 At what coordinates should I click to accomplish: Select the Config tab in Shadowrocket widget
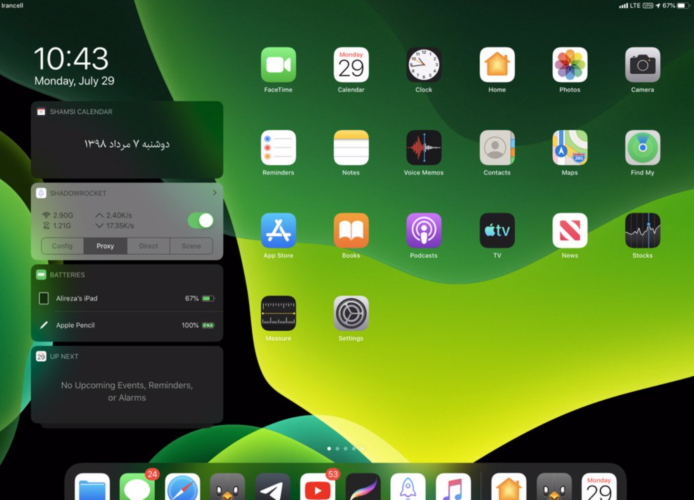click(62, 246)
